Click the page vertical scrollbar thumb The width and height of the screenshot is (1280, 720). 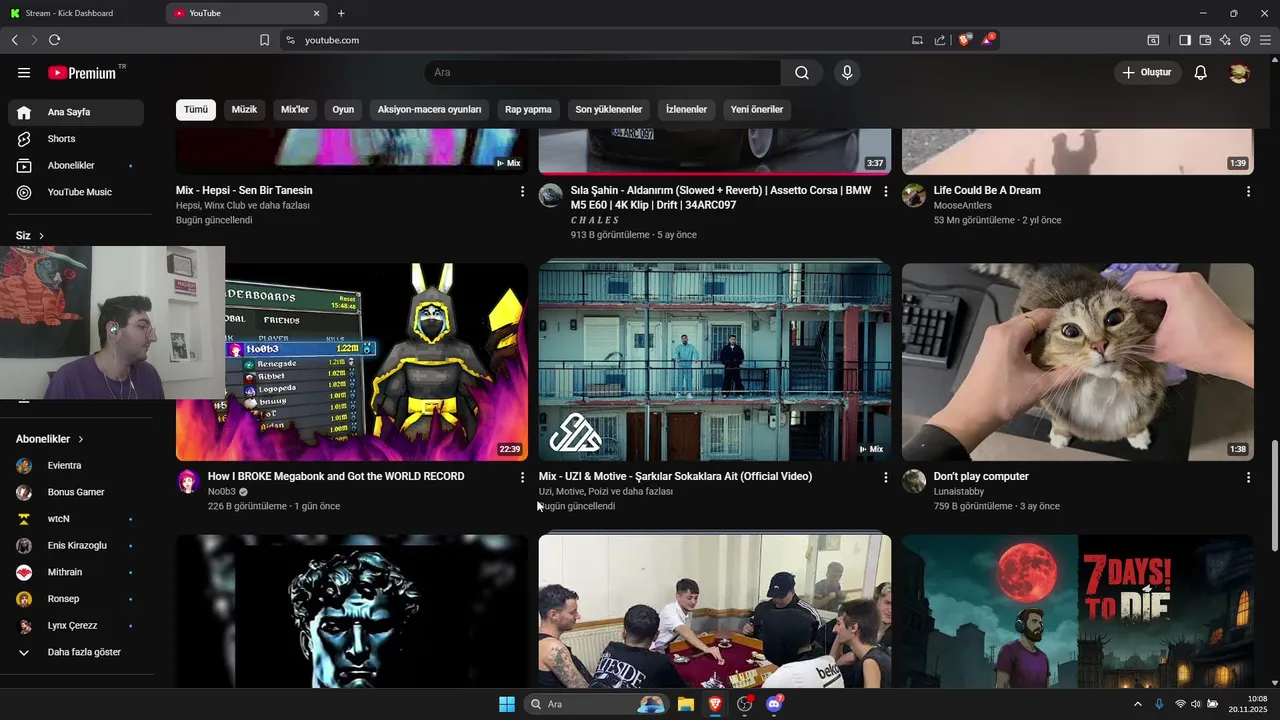[1274, 495]
